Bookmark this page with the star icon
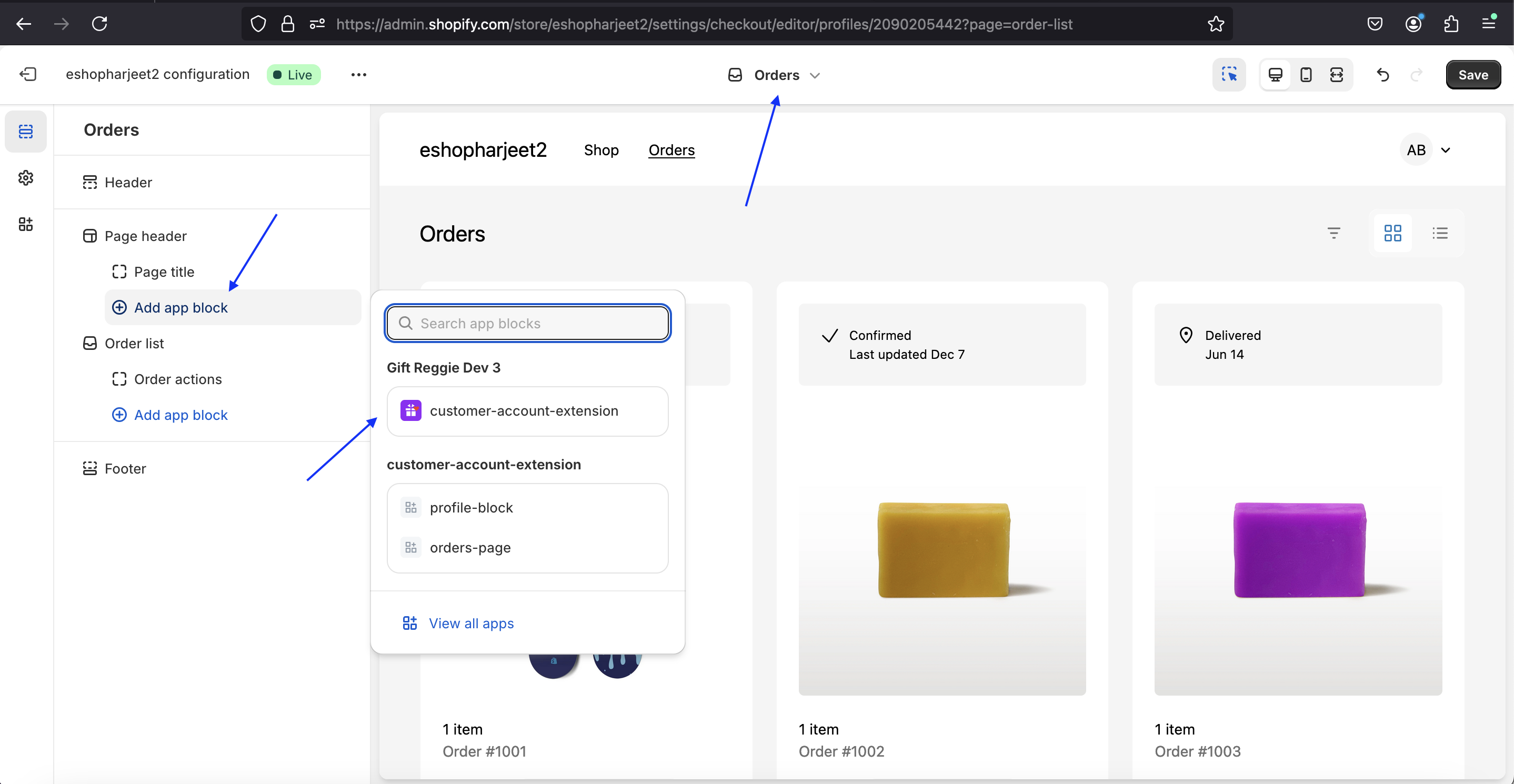Screen dimensions: 1514x784 1216,24
